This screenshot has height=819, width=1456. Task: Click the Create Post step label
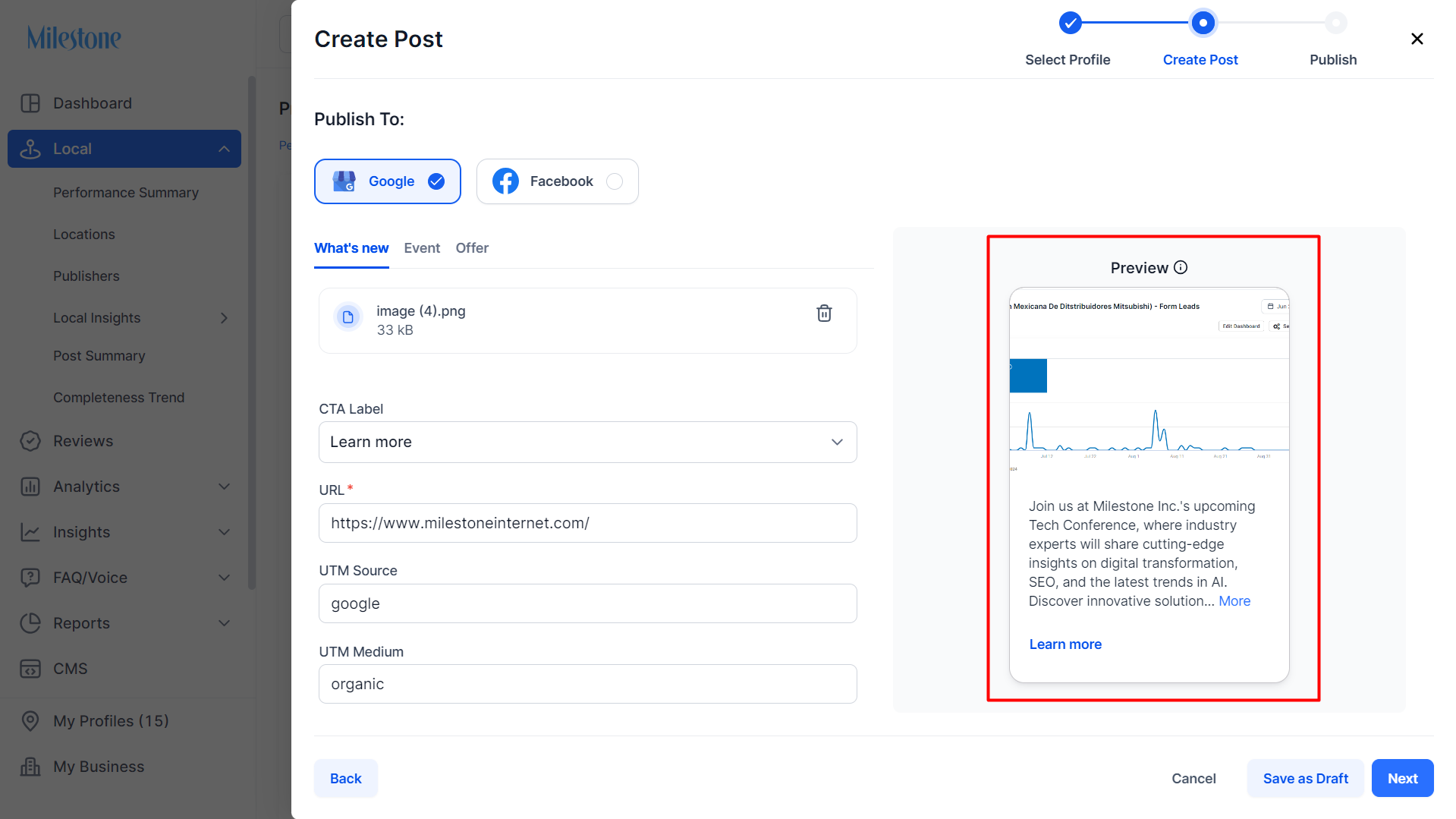pyautogui.click(x=1200, y=60)
